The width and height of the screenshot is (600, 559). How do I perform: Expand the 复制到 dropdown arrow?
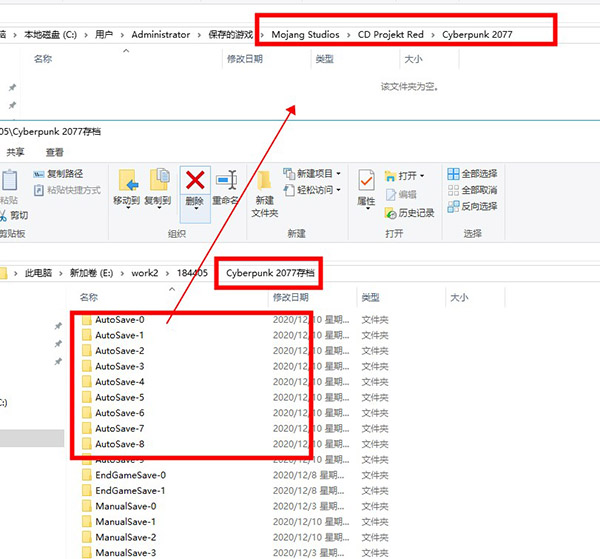click(x=159, y=208)
